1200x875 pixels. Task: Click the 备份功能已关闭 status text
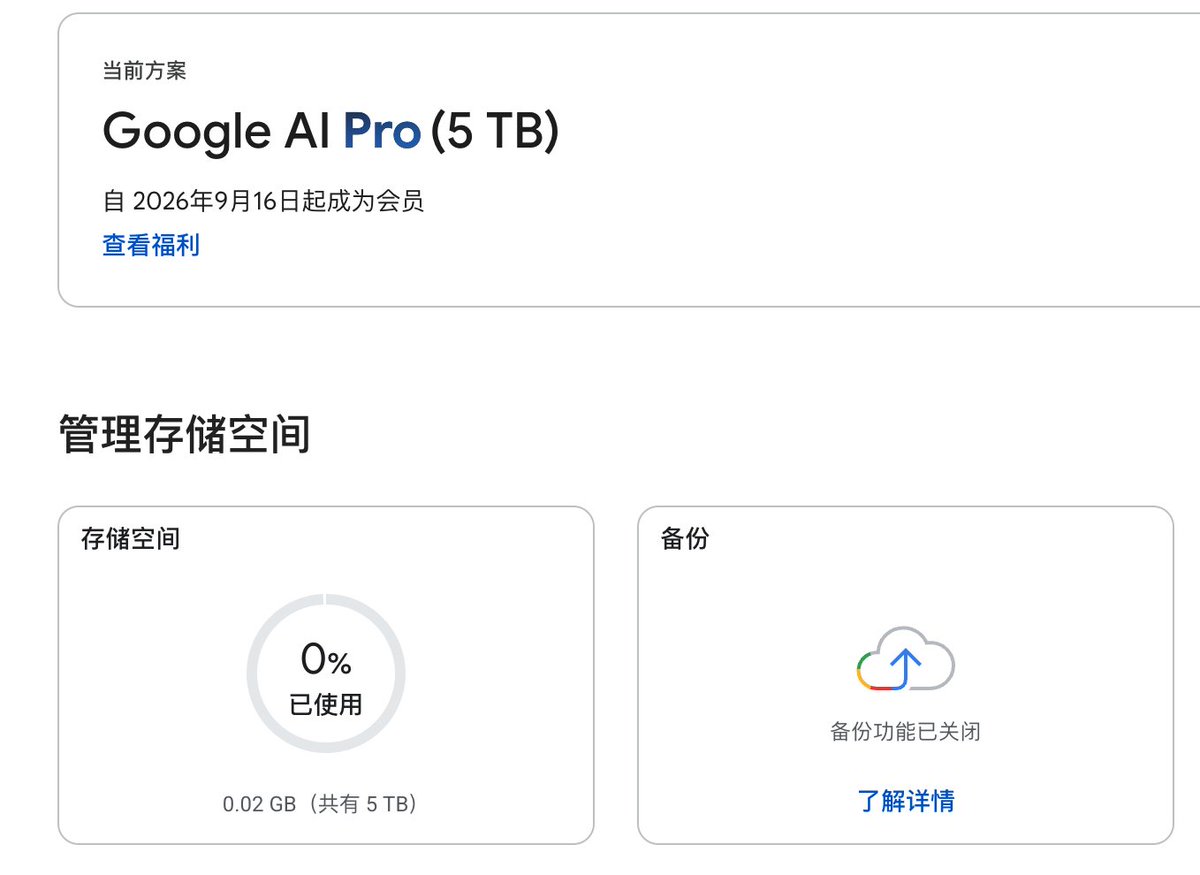tap(905, 732)
